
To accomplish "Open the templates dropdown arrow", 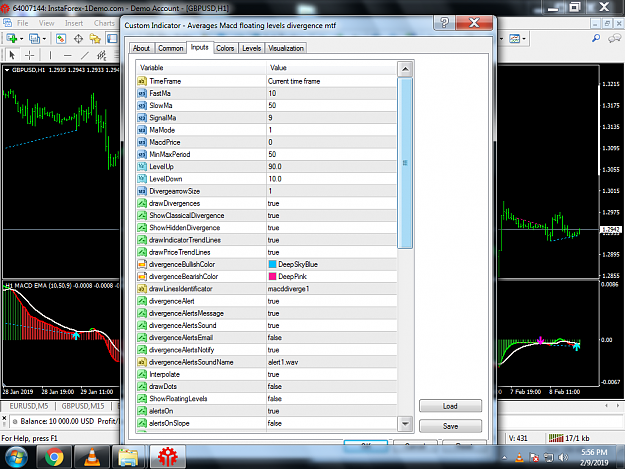I will coord(524,39).
